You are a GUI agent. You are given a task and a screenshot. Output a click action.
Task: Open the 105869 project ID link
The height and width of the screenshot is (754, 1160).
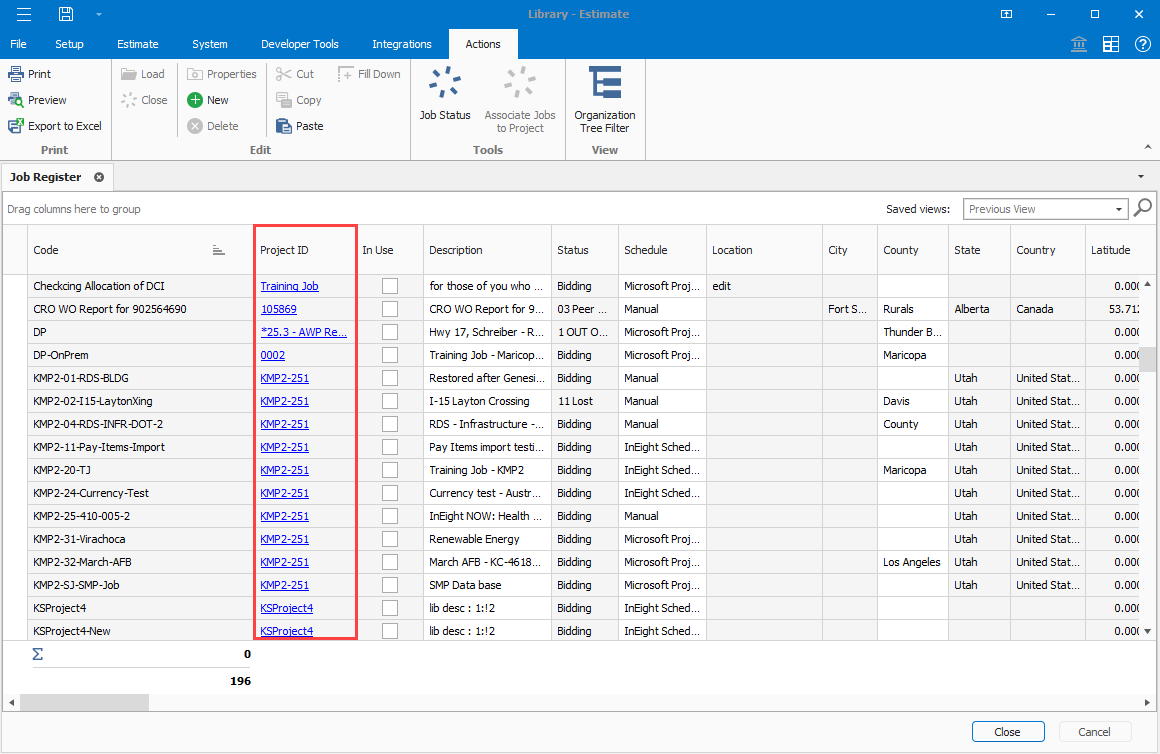pos(278,309)
